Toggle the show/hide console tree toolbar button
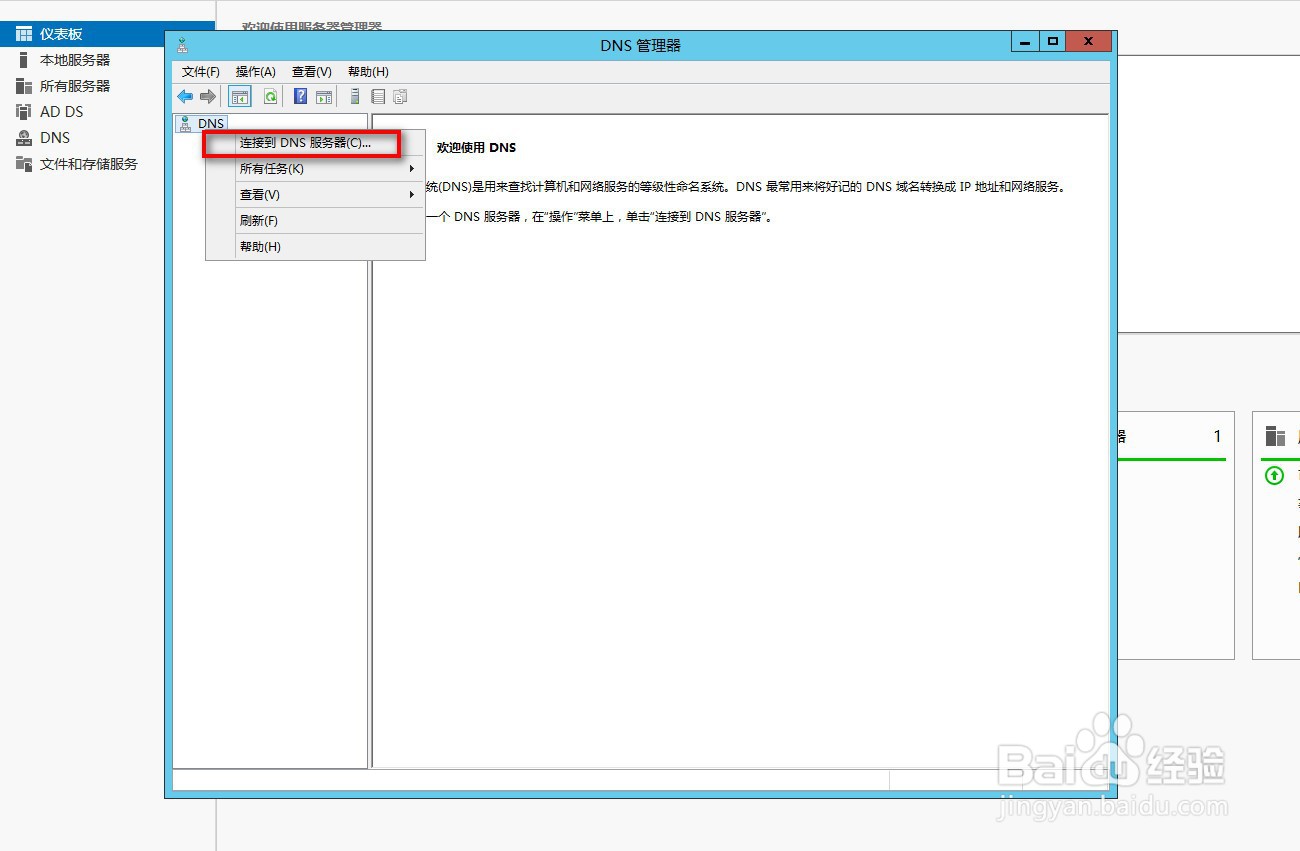The image size is (1300, 851). click(x=239, y=97)
